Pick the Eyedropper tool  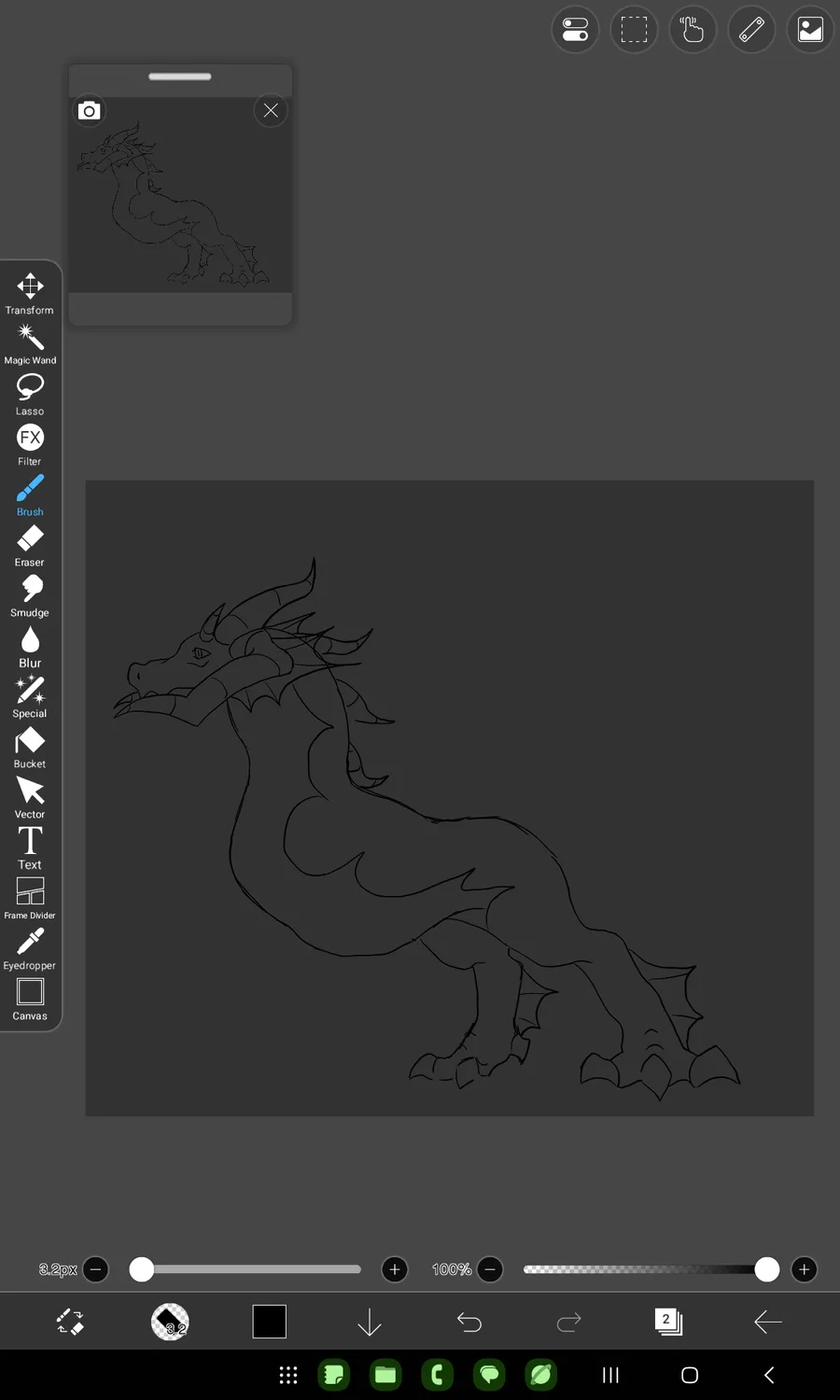(x=30, y=948)
